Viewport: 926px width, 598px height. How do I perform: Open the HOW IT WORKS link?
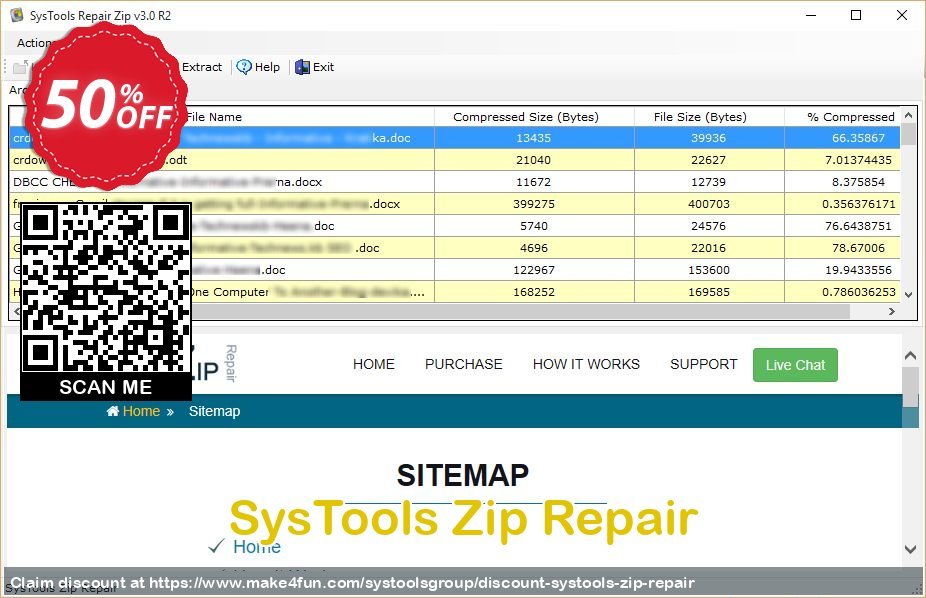pyautogui.click(x=586, y=364)
